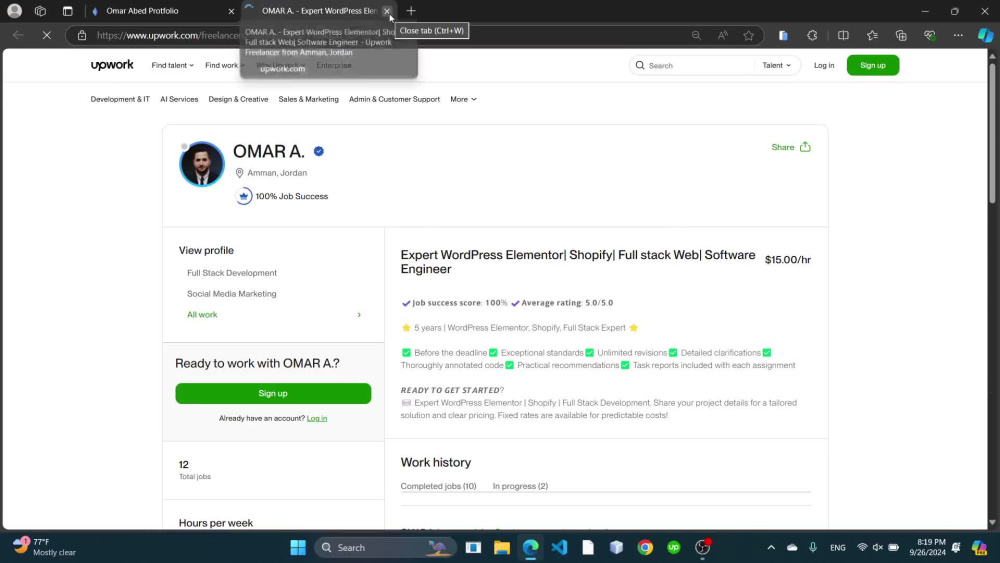Click the zoom magnifier icon in address bar
This screenshot has height=563, width=1000.
pos(696,36)
